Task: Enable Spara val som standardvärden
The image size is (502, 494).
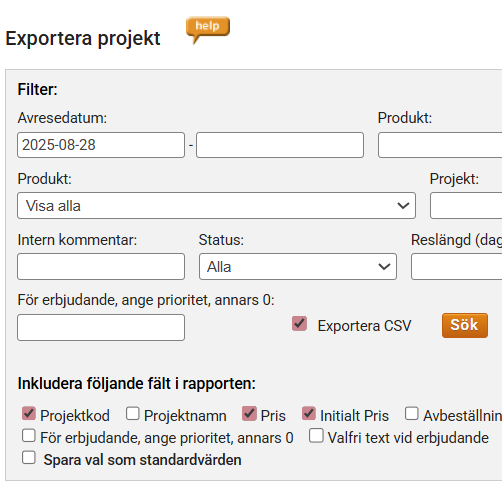Action: click(x=29, y=457)
